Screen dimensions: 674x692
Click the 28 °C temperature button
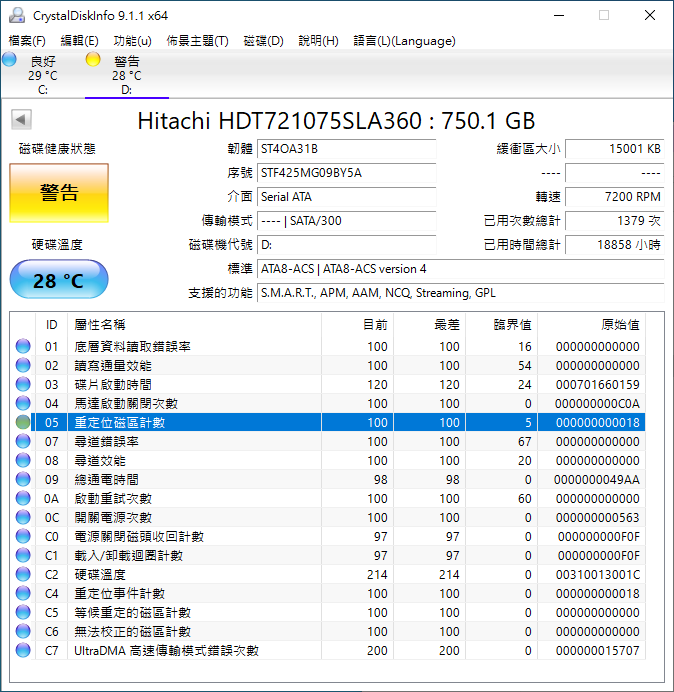(59, 279)
